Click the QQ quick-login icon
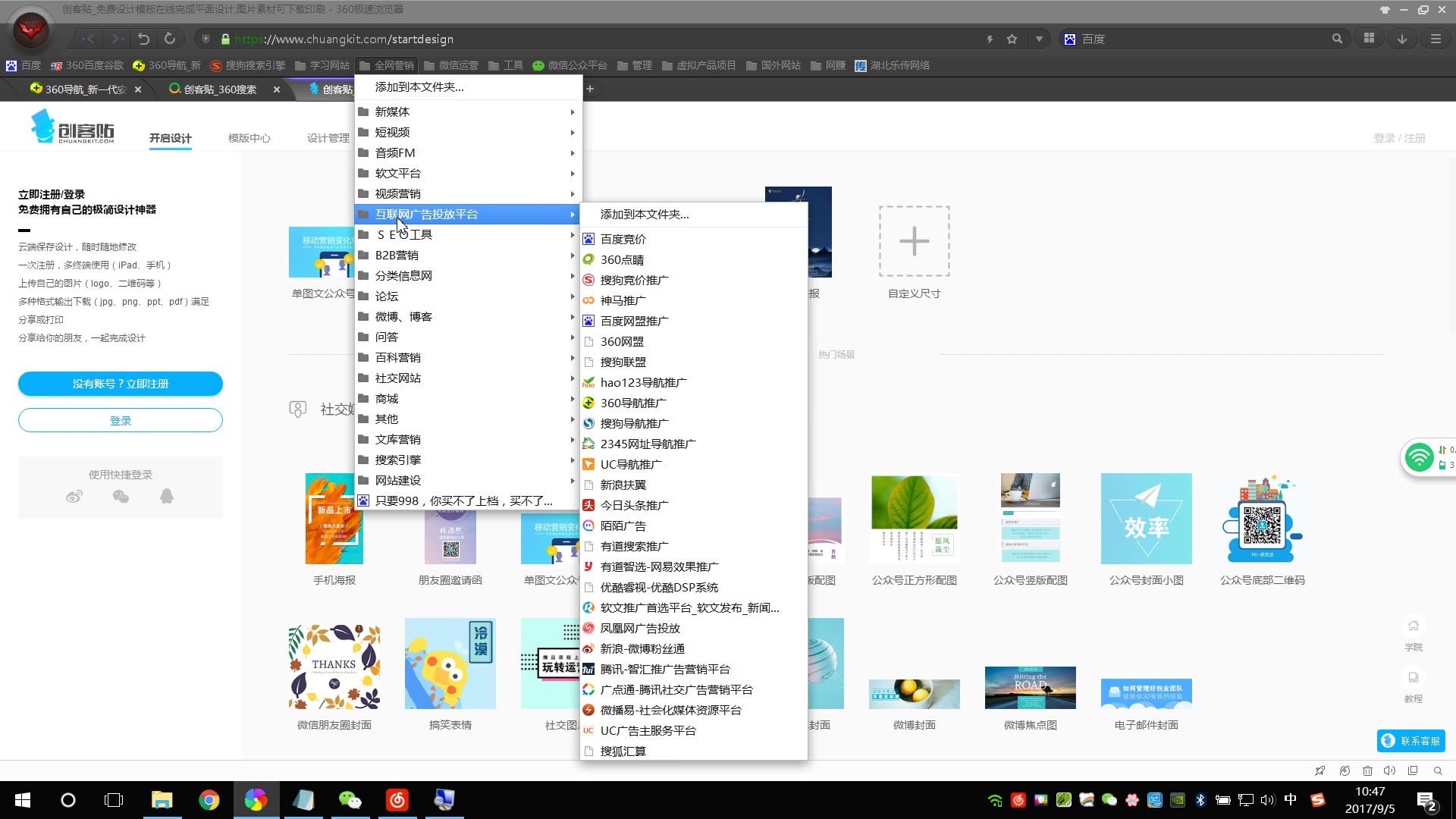The width and height of the screenshot is (1456, 819). (x=167, y=497)
